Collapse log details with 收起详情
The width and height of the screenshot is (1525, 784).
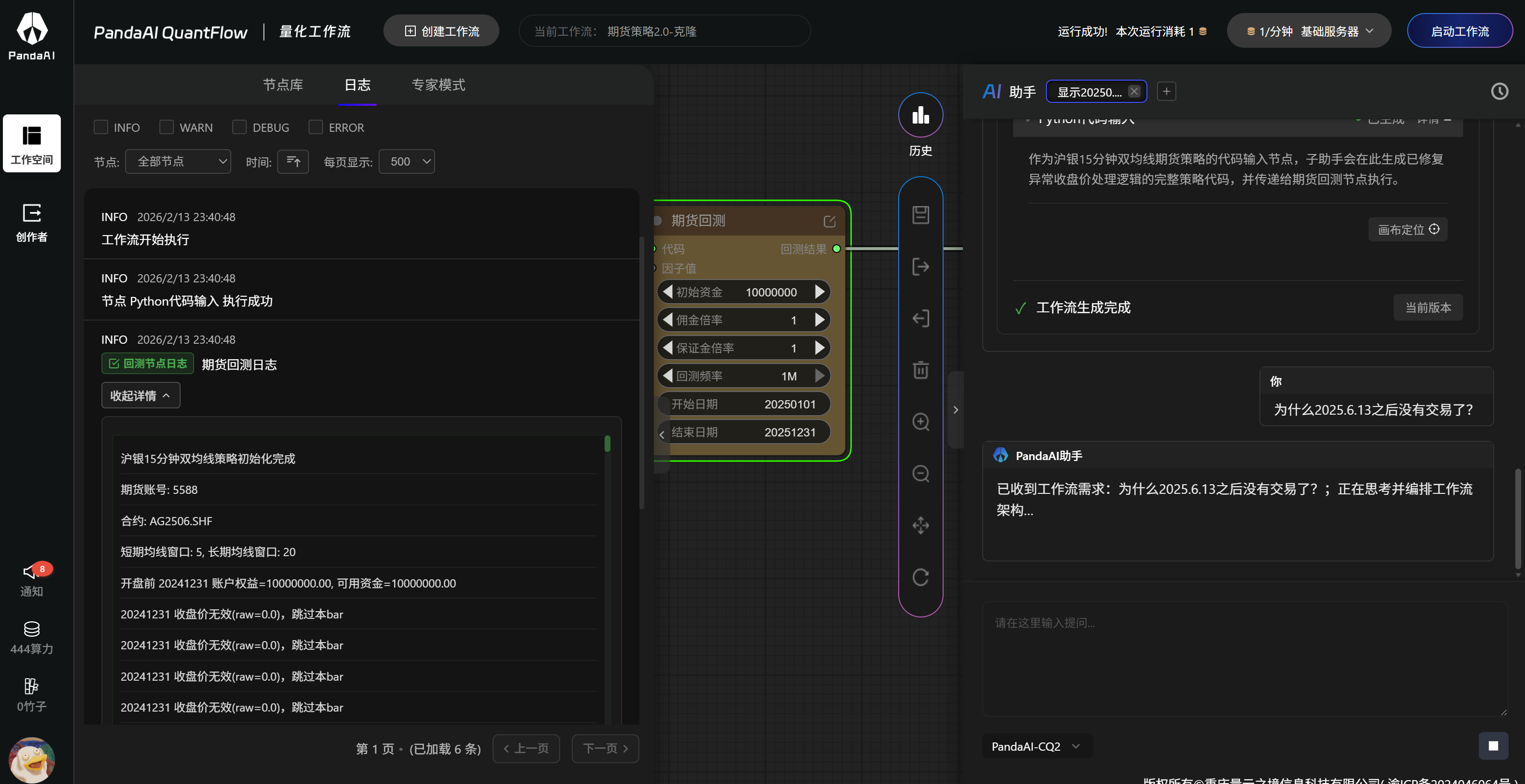pyautogui.click(x=141, y=395)
